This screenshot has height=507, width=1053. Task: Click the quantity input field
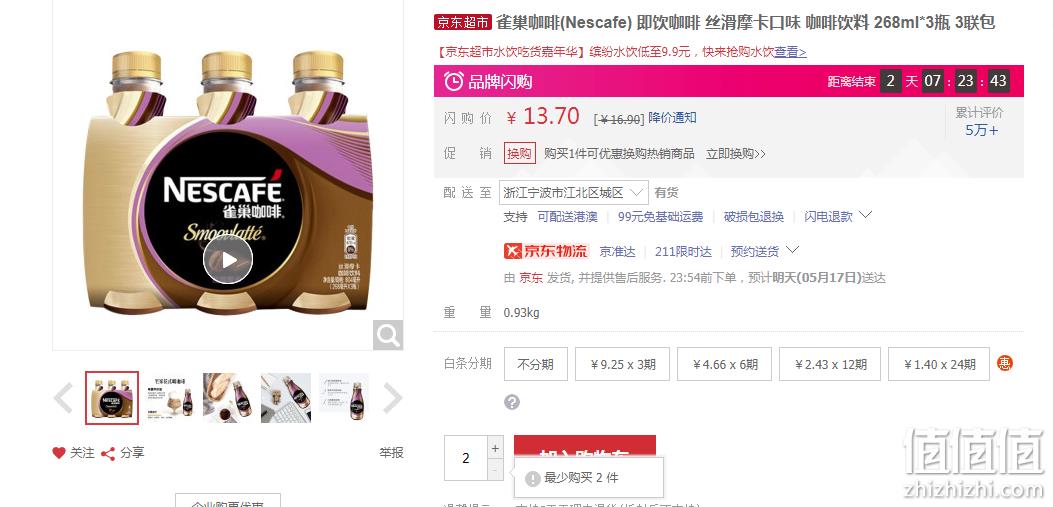[x=465, y=458]
